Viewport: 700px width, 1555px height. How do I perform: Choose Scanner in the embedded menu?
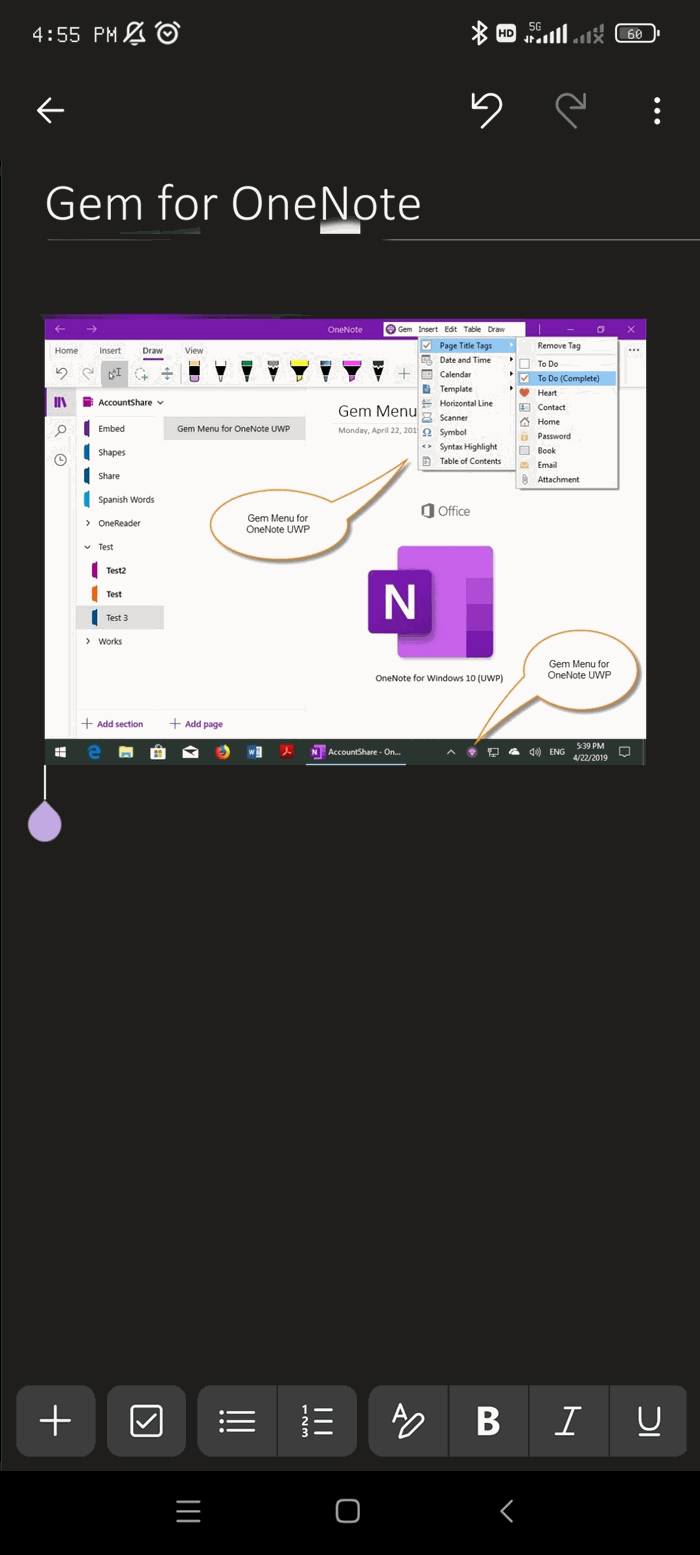(x=468, y=418)
